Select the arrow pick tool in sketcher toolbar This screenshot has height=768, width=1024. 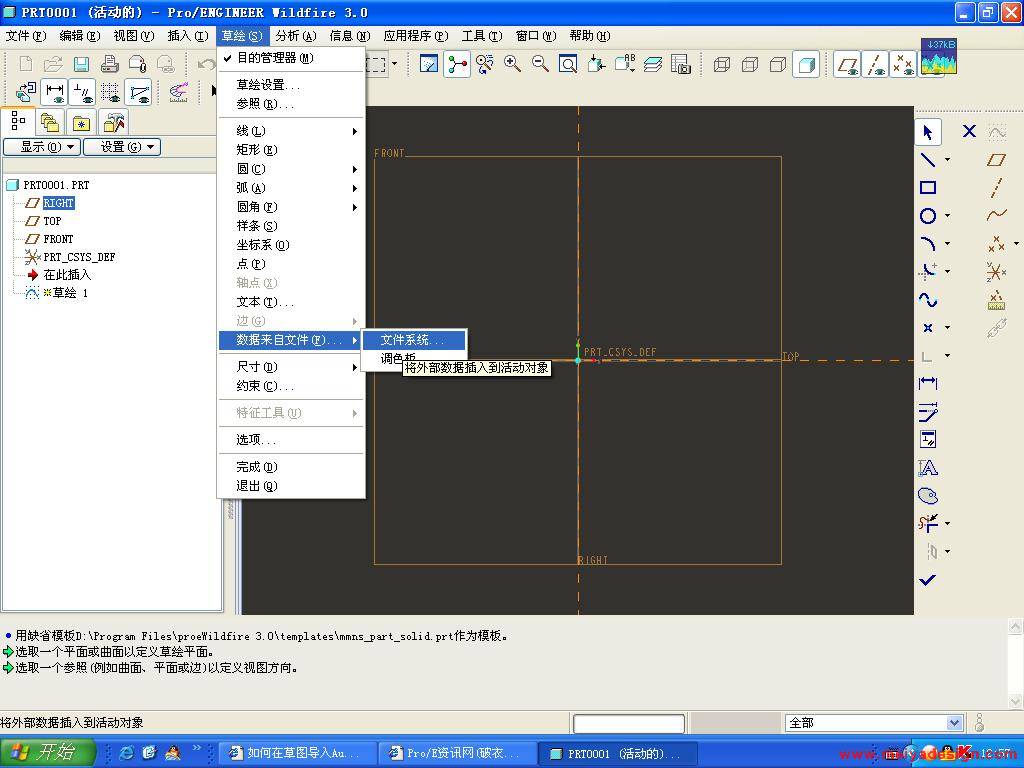click(928, 132)
